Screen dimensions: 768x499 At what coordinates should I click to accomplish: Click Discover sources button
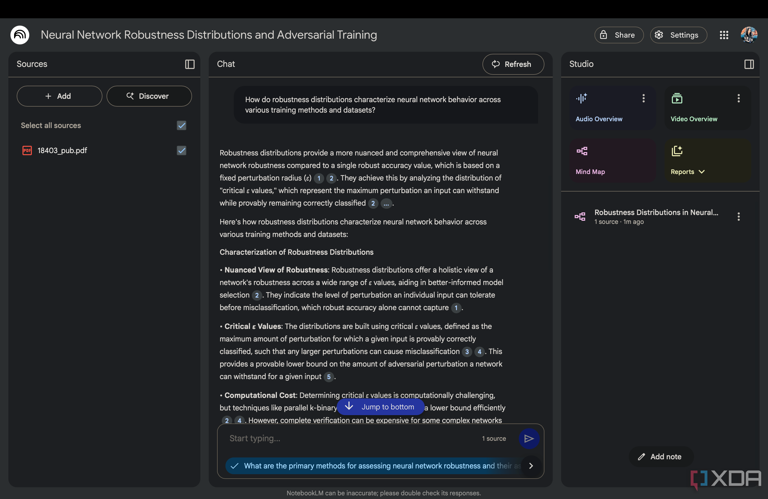click(x=149, y=96)
